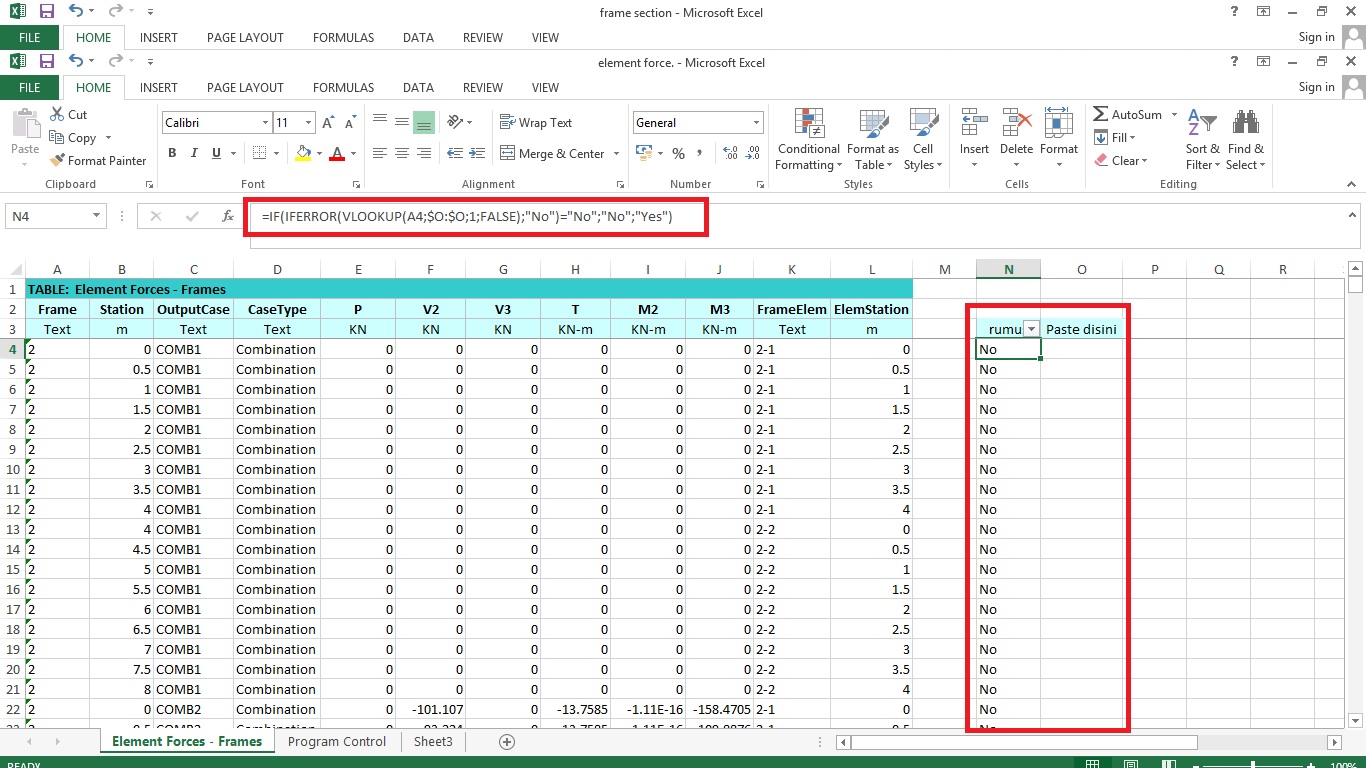Click the Borders icon
The width and height of the screenshot is (1366, 768).
[x=260, y=153]
